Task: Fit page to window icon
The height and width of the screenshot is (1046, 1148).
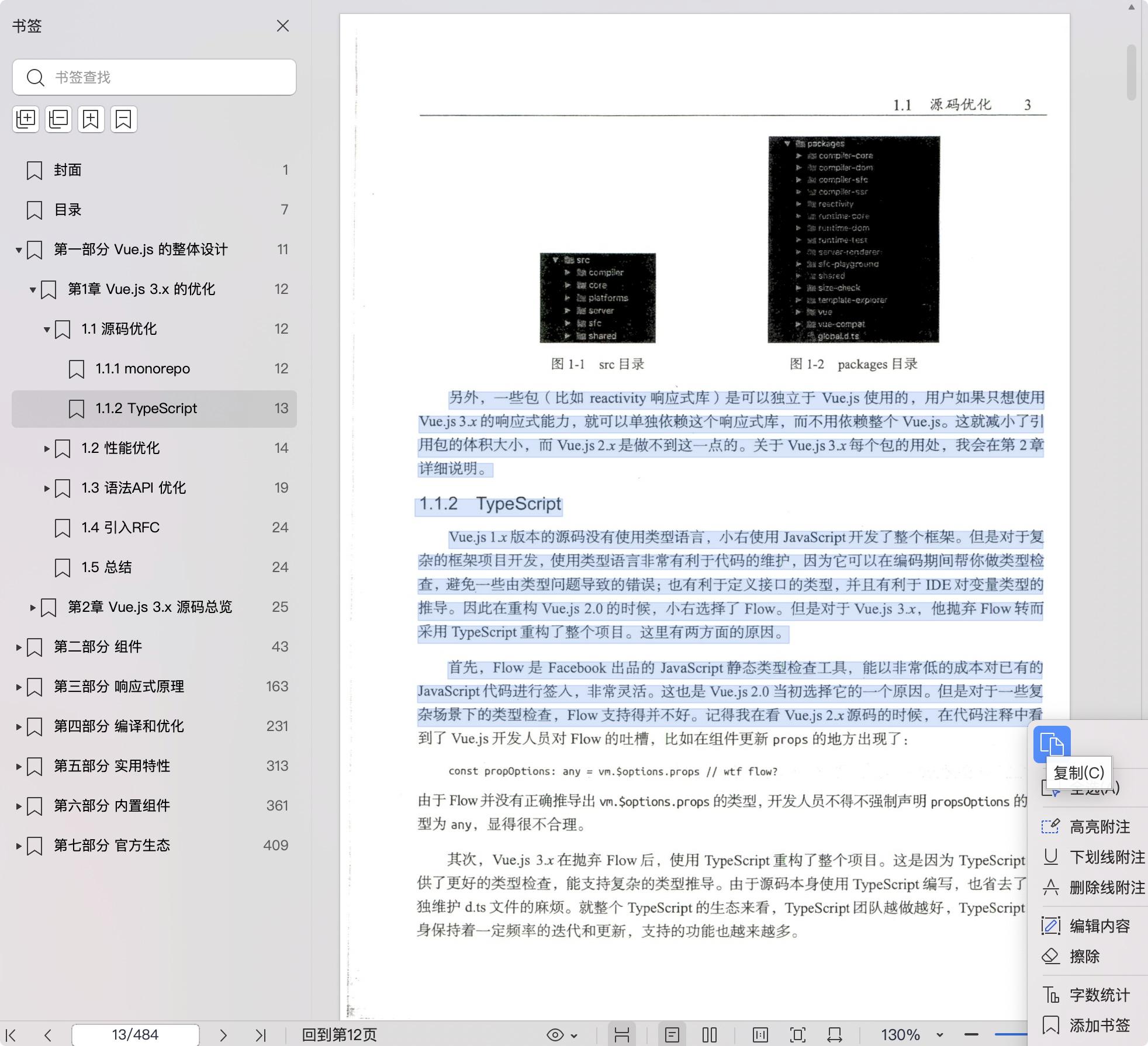Action: click(x=798, y=1035)
